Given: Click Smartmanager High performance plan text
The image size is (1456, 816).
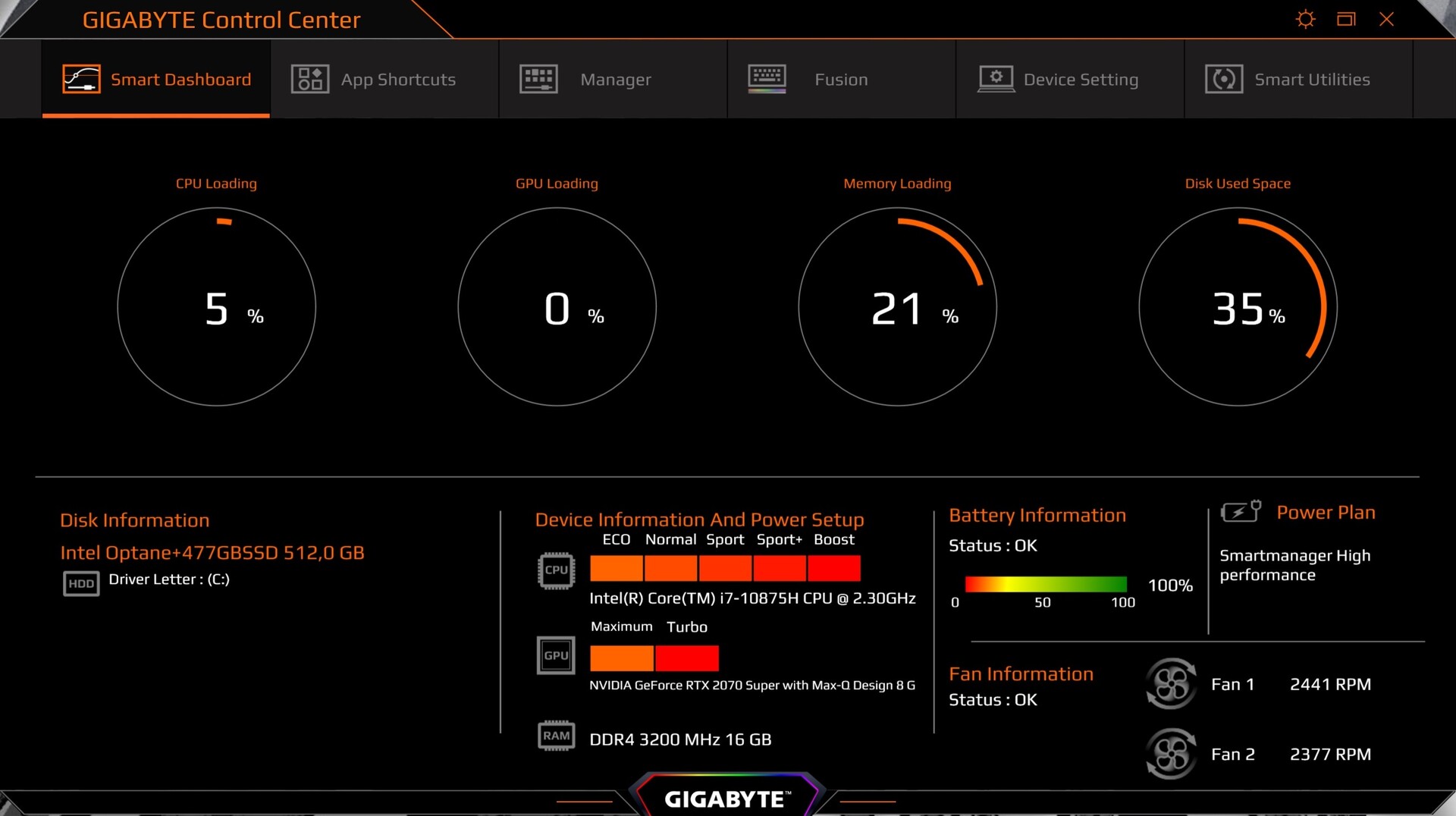Looking at the screenshot, I should tap(1295, 565).
